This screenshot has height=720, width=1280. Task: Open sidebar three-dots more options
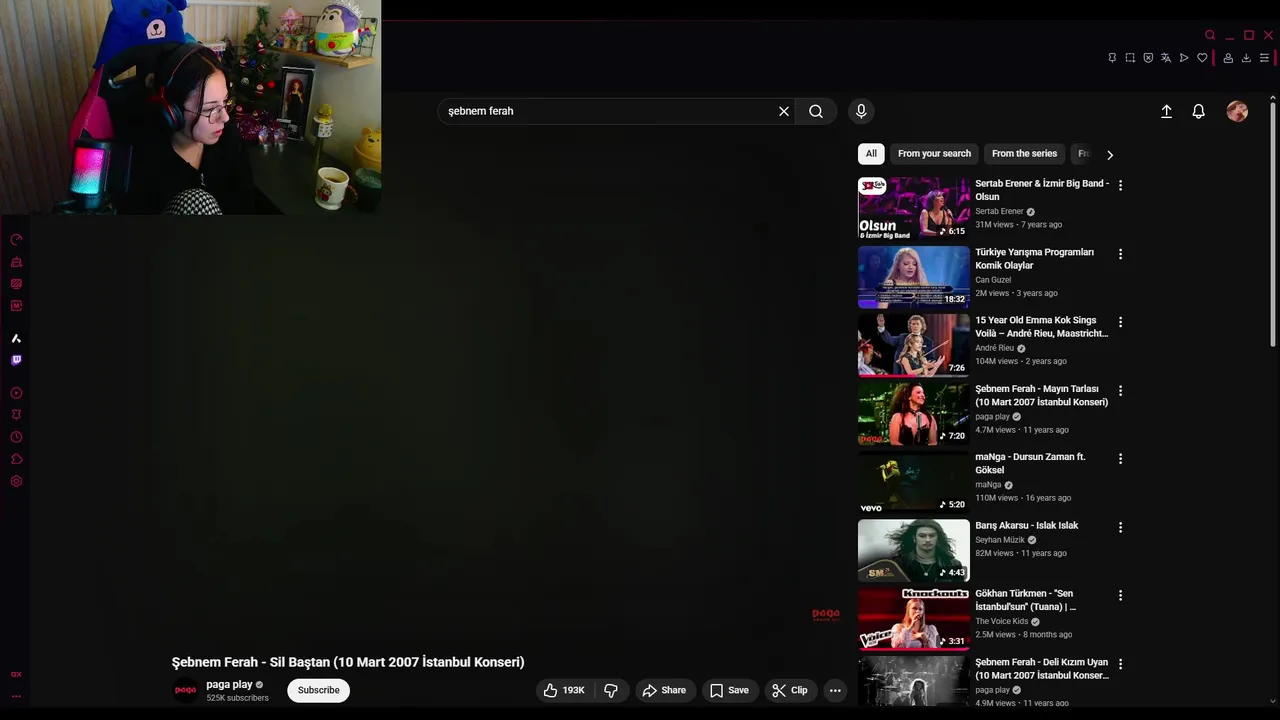16,696
